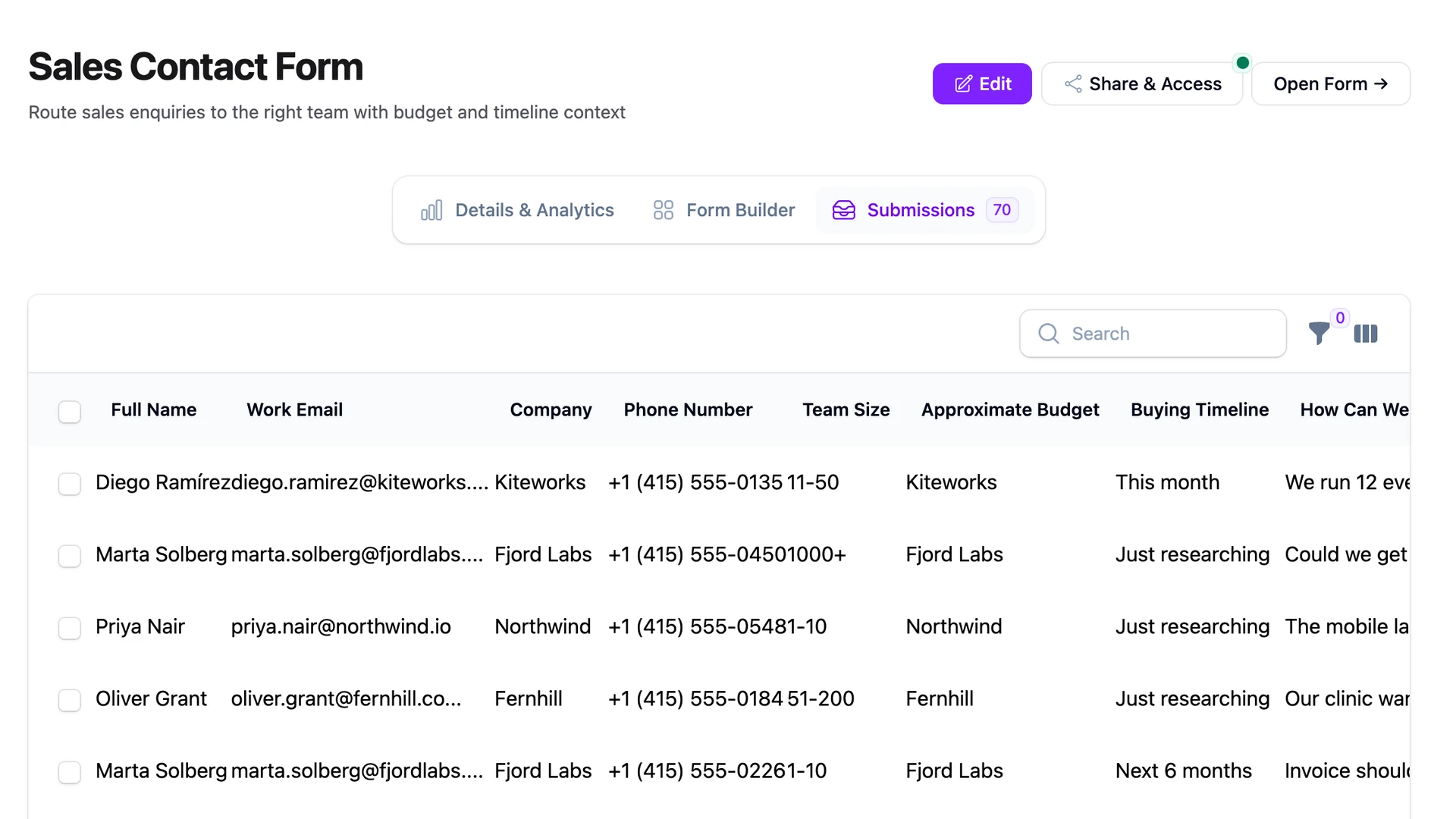1456x819 pixels.
Task: Click the magnifier icon in Search
Action: (1049, 334)
